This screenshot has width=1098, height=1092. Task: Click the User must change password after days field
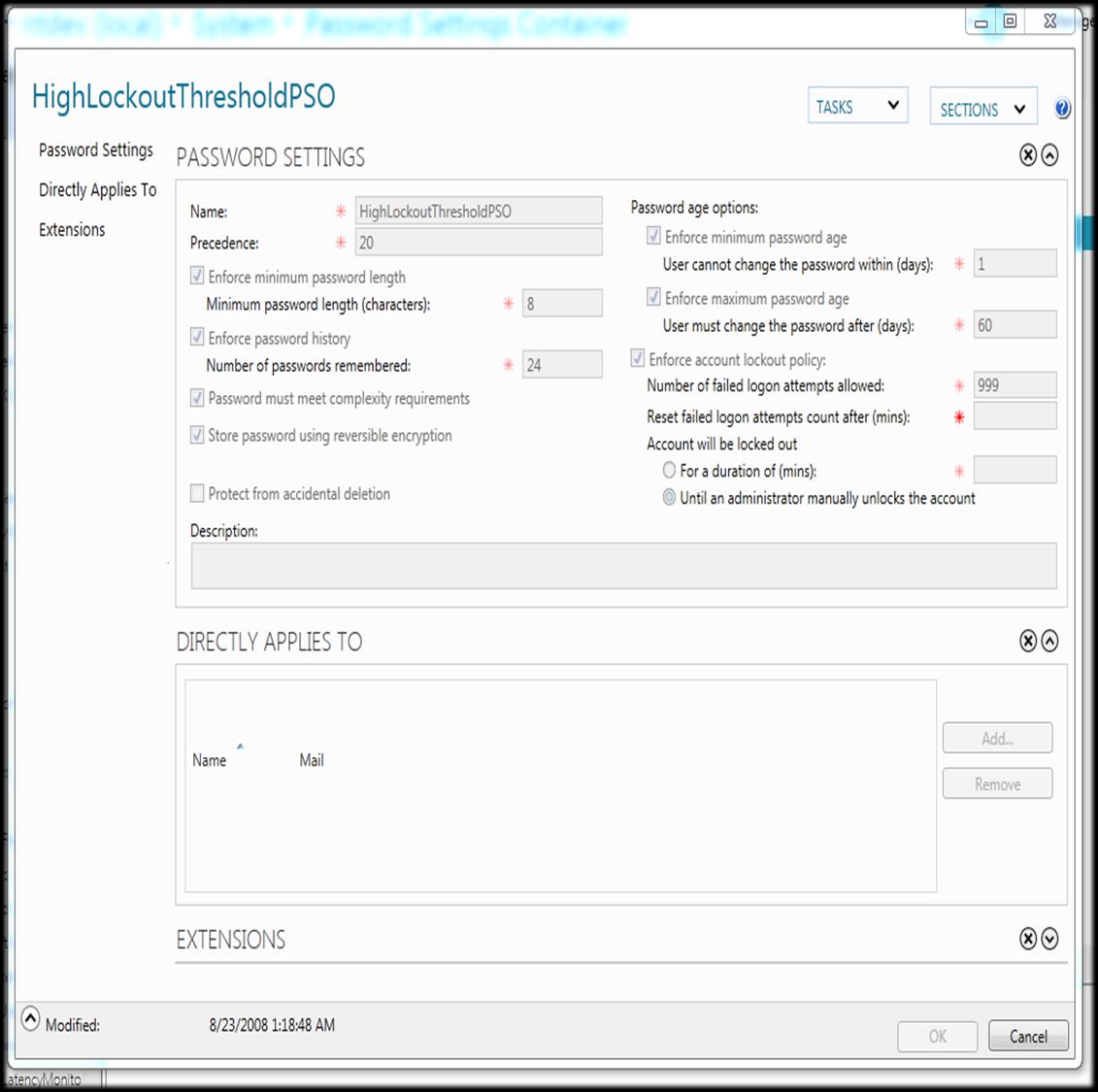(x=1015, y=325)
